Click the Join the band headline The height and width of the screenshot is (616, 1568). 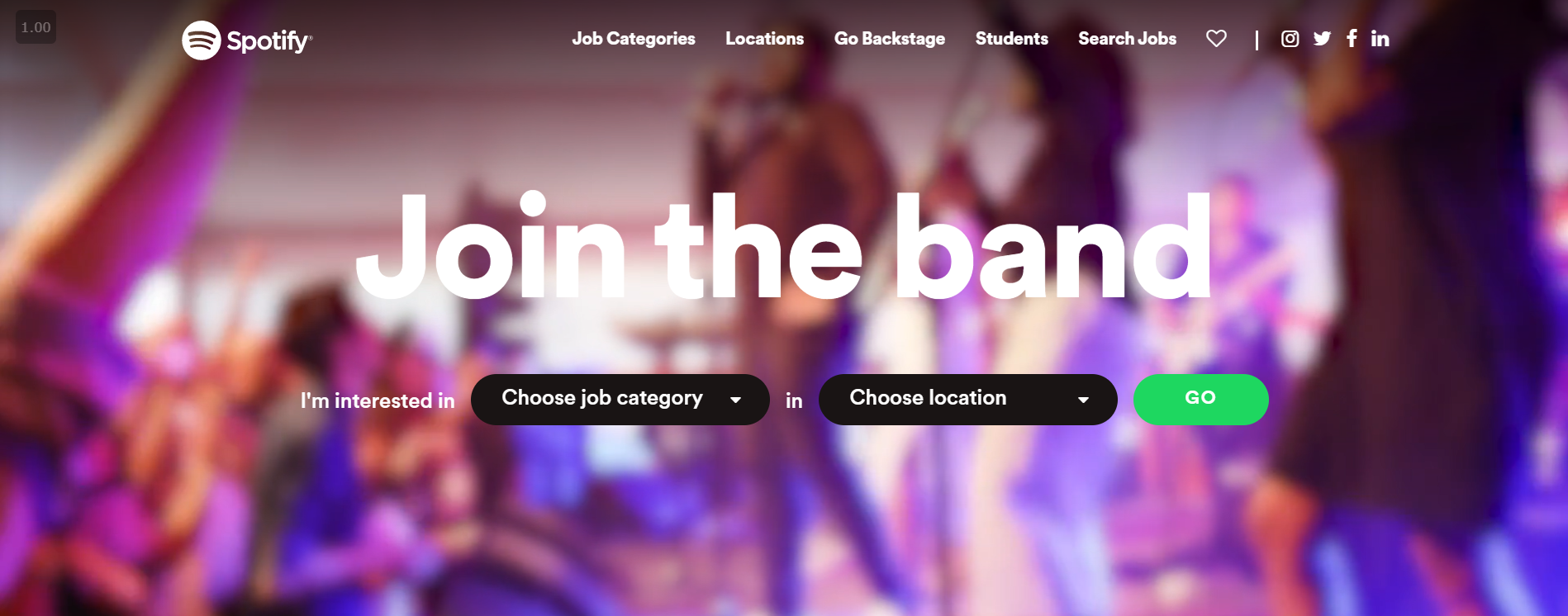click(x=783, y=245)
